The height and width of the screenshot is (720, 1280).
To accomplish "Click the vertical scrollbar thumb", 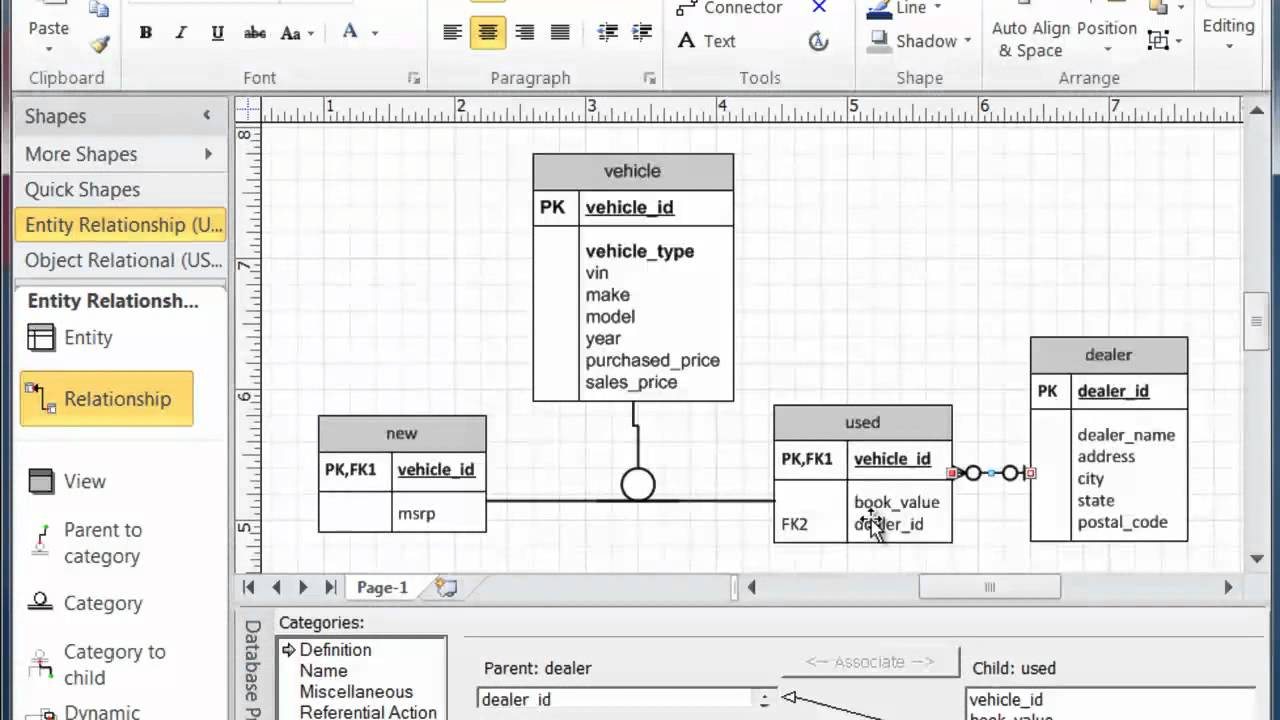I will pos(1256,321).
